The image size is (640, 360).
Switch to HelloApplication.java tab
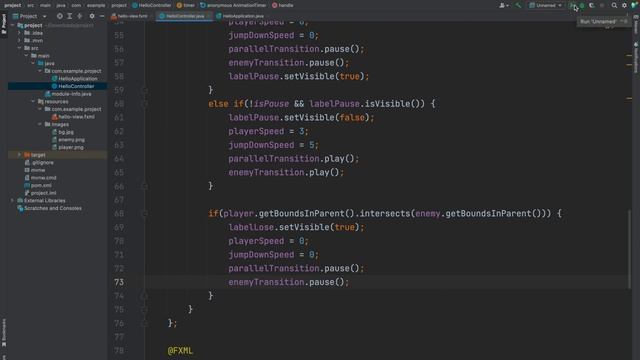coord(240,16)
